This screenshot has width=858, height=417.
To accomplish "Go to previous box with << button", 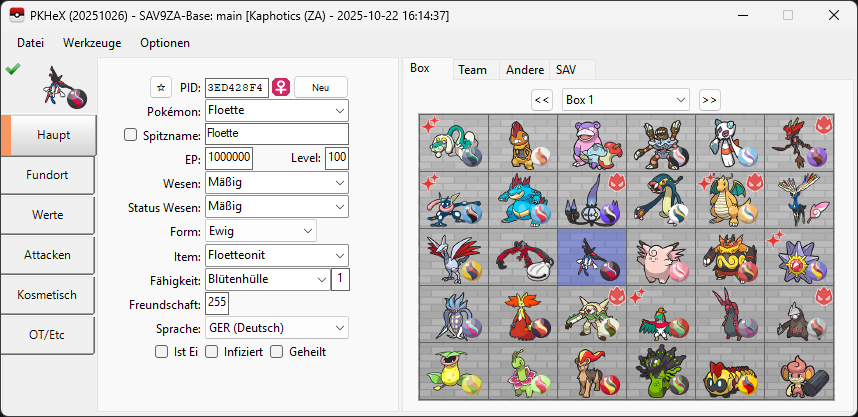I will [542, 100].
